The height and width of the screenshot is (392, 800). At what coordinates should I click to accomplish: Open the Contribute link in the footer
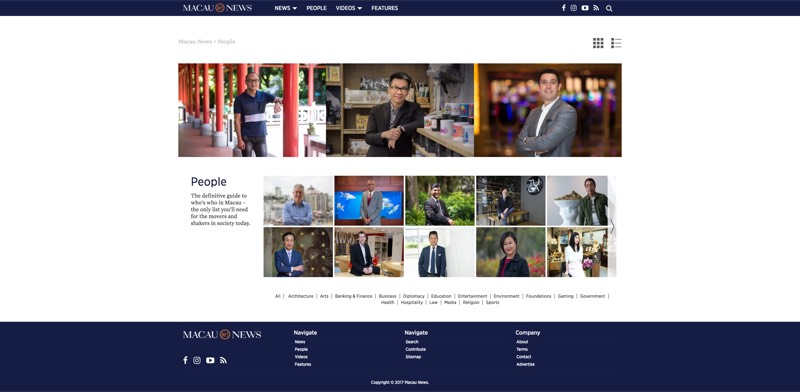[x=415, y=349]
